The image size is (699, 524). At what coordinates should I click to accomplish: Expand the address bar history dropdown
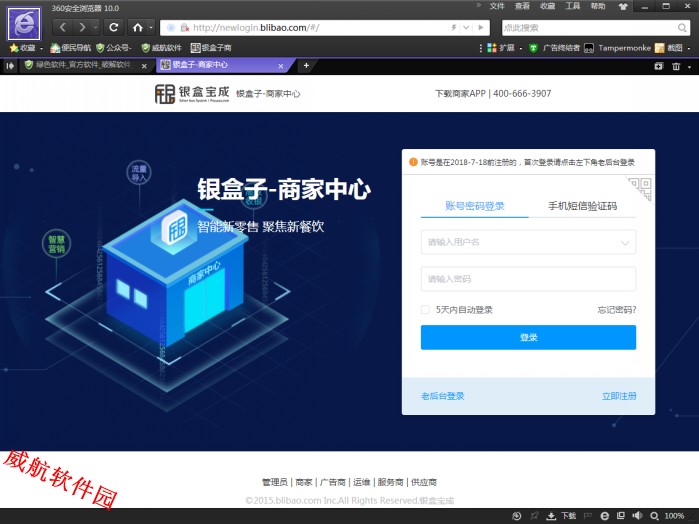[466, 28]
